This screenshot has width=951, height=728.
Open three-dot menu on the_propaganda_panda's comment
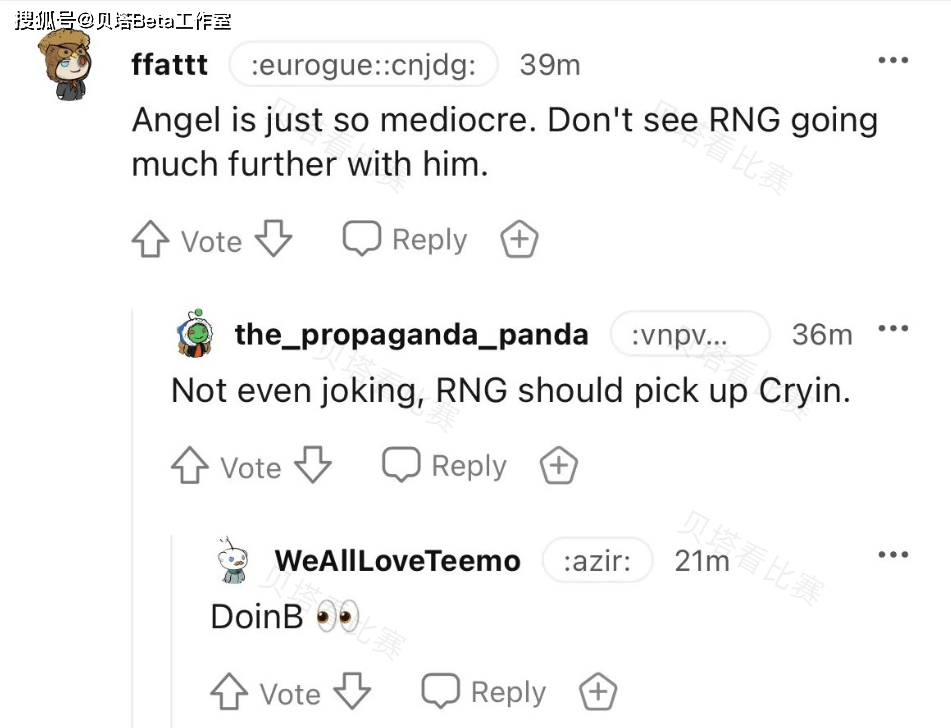coord(893,328)
